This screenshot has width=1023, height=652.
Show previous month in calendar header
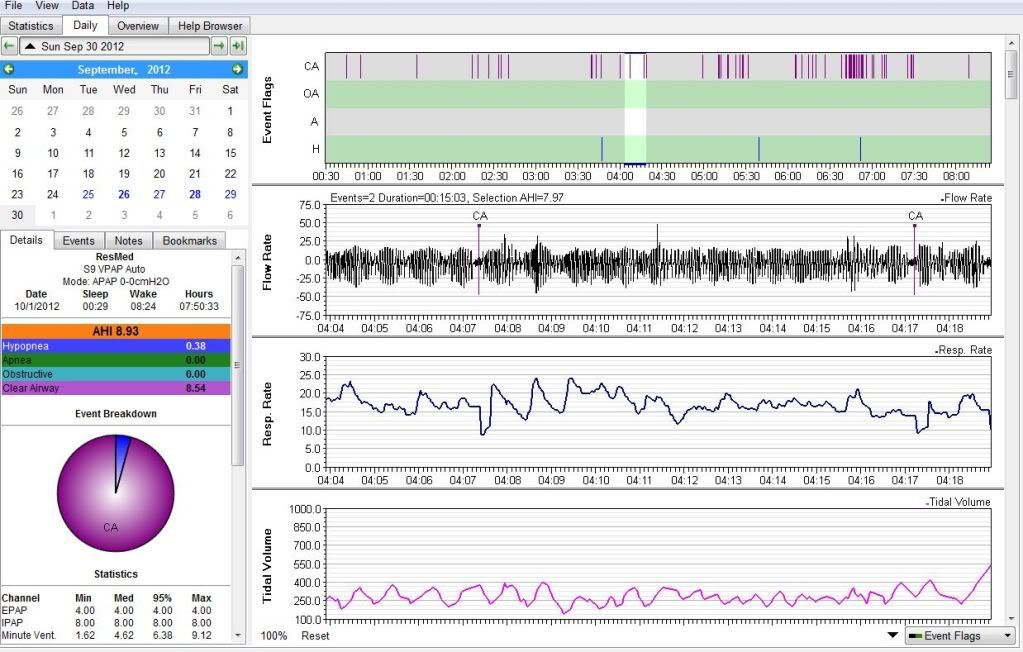tap(8, 69)
